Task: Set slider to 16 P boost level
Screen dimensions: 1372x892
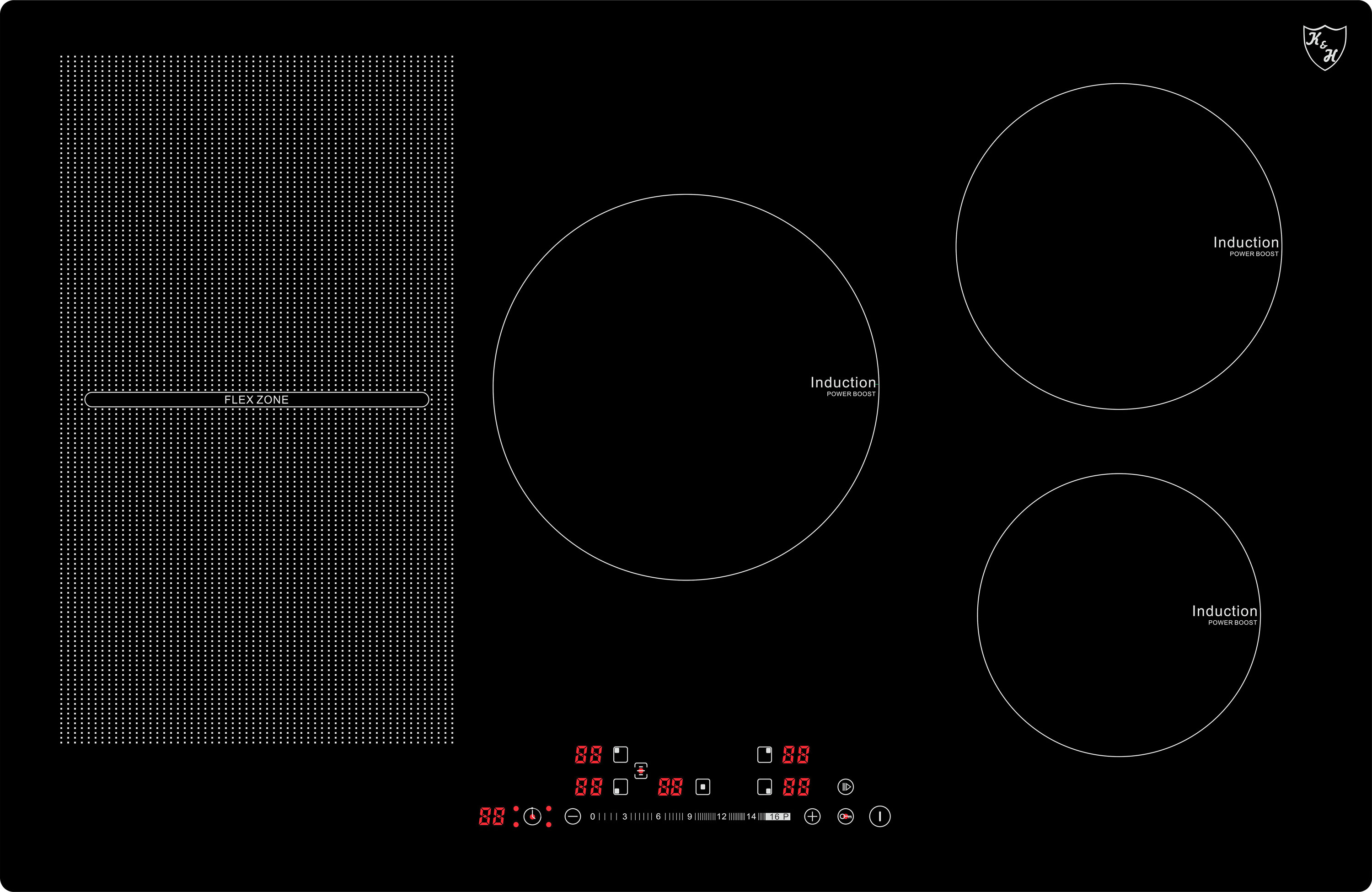Action: (778, 817)
